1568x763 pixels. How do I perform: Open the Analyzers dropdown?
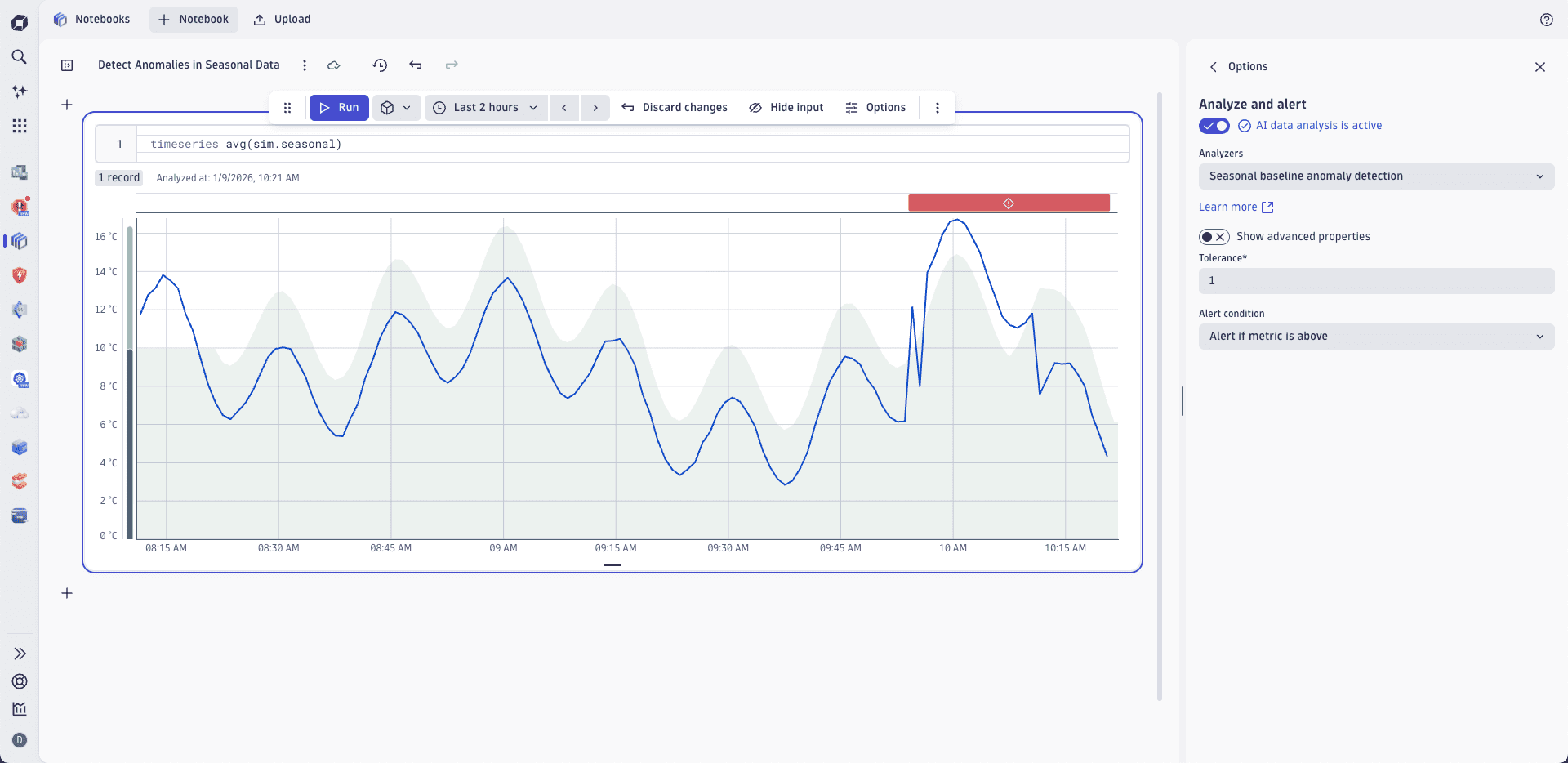(1376, 176)
